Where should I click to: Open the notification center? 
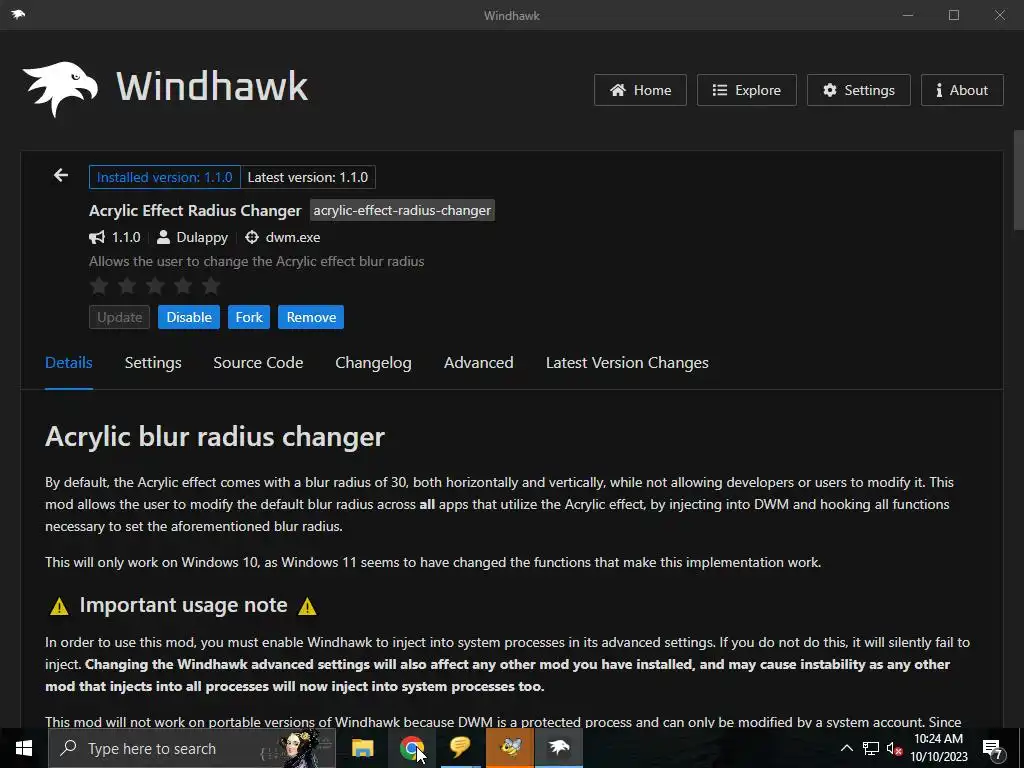tap(993, 748)
